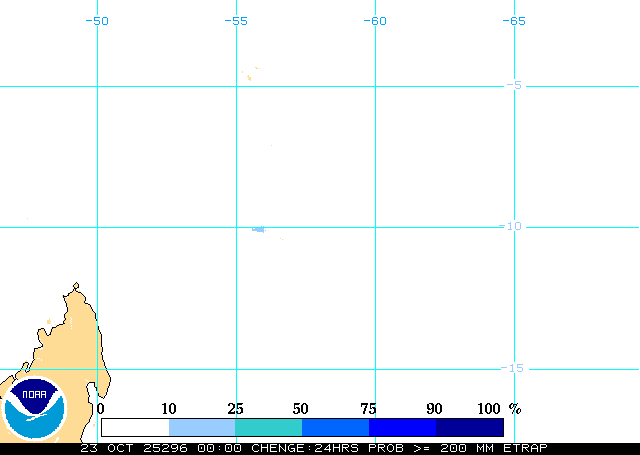Click the -5 latitude label on right
640x455 pixels.
pos(514,86)
